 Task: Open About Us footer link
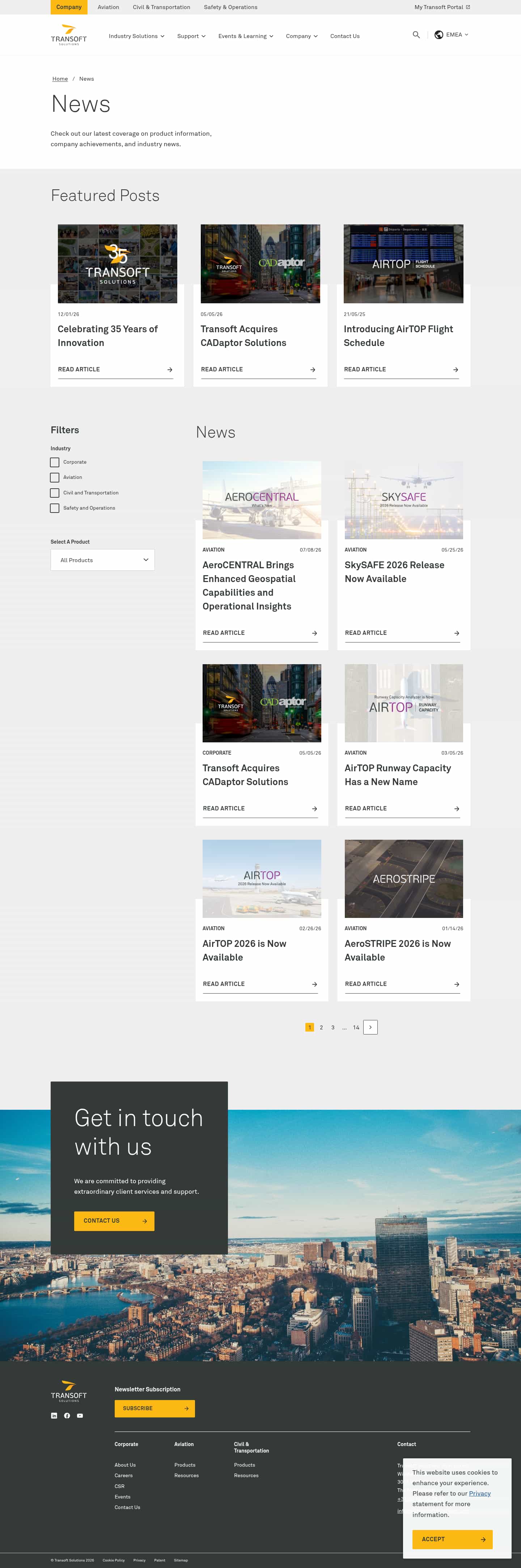(125, 1464)
